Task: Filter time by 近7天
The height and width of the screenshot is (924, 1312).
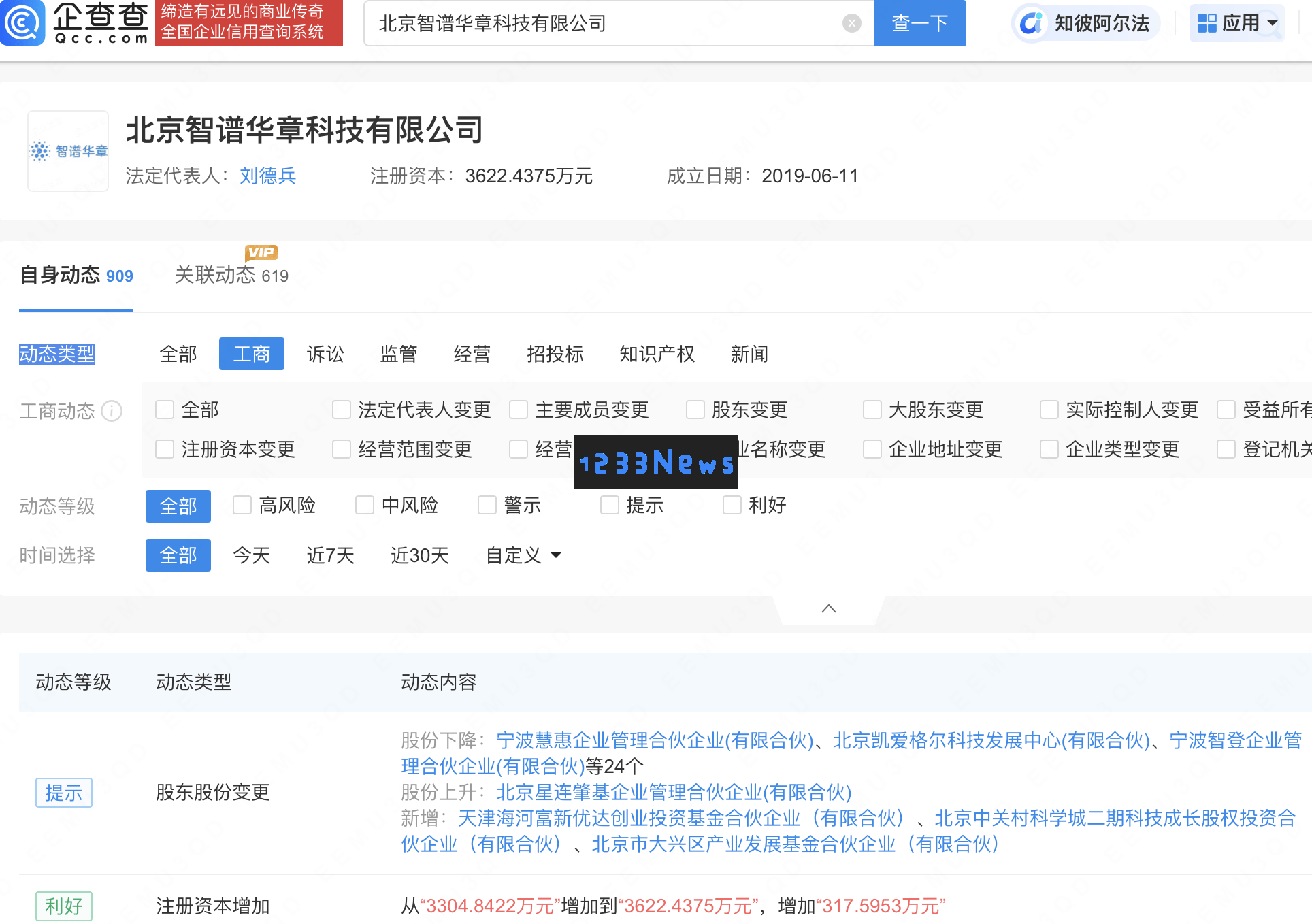Action: coord(331,555)
